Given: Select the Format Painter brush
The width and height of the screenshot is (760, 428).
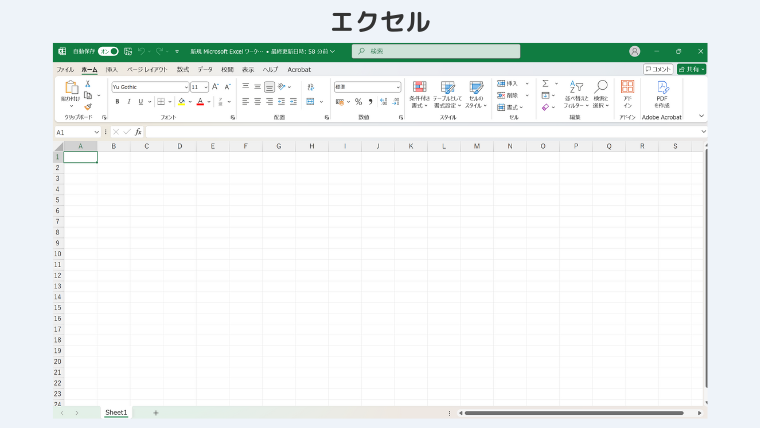Looking at the screenshot, I should tap(88, 107).
